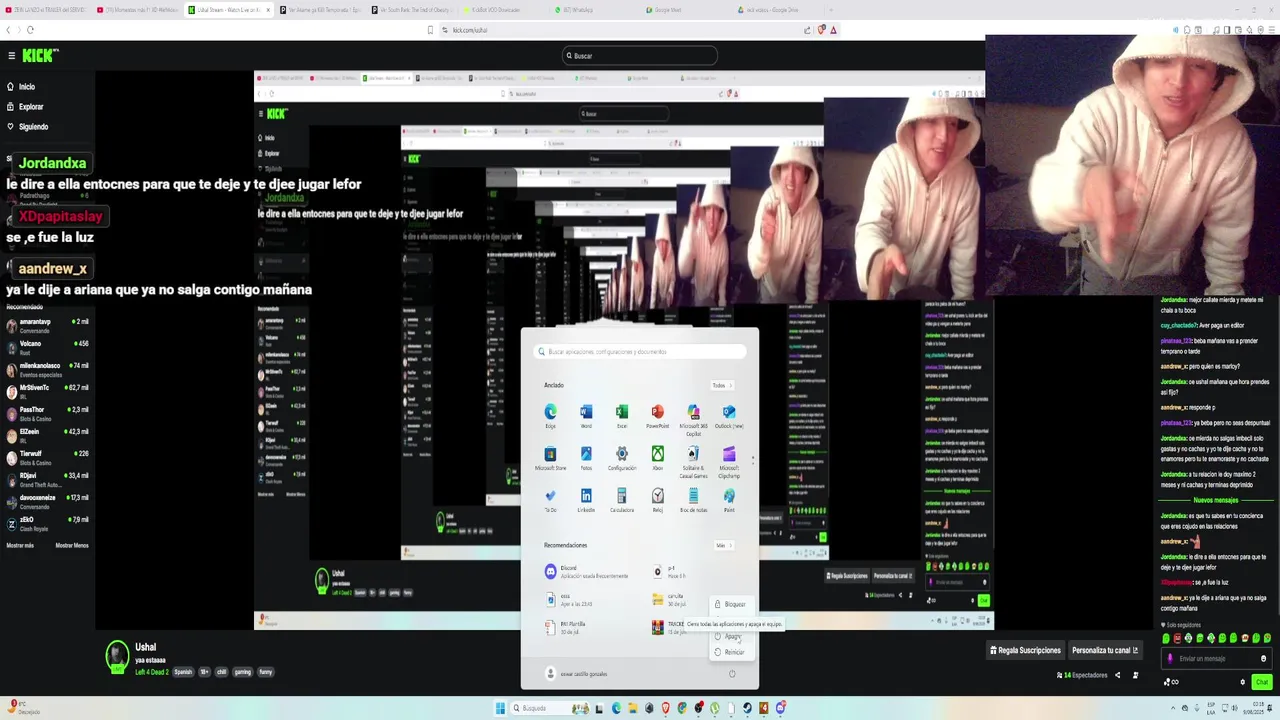
Task: Click the Regala Suscripciones button
Action: point(1025,650)
